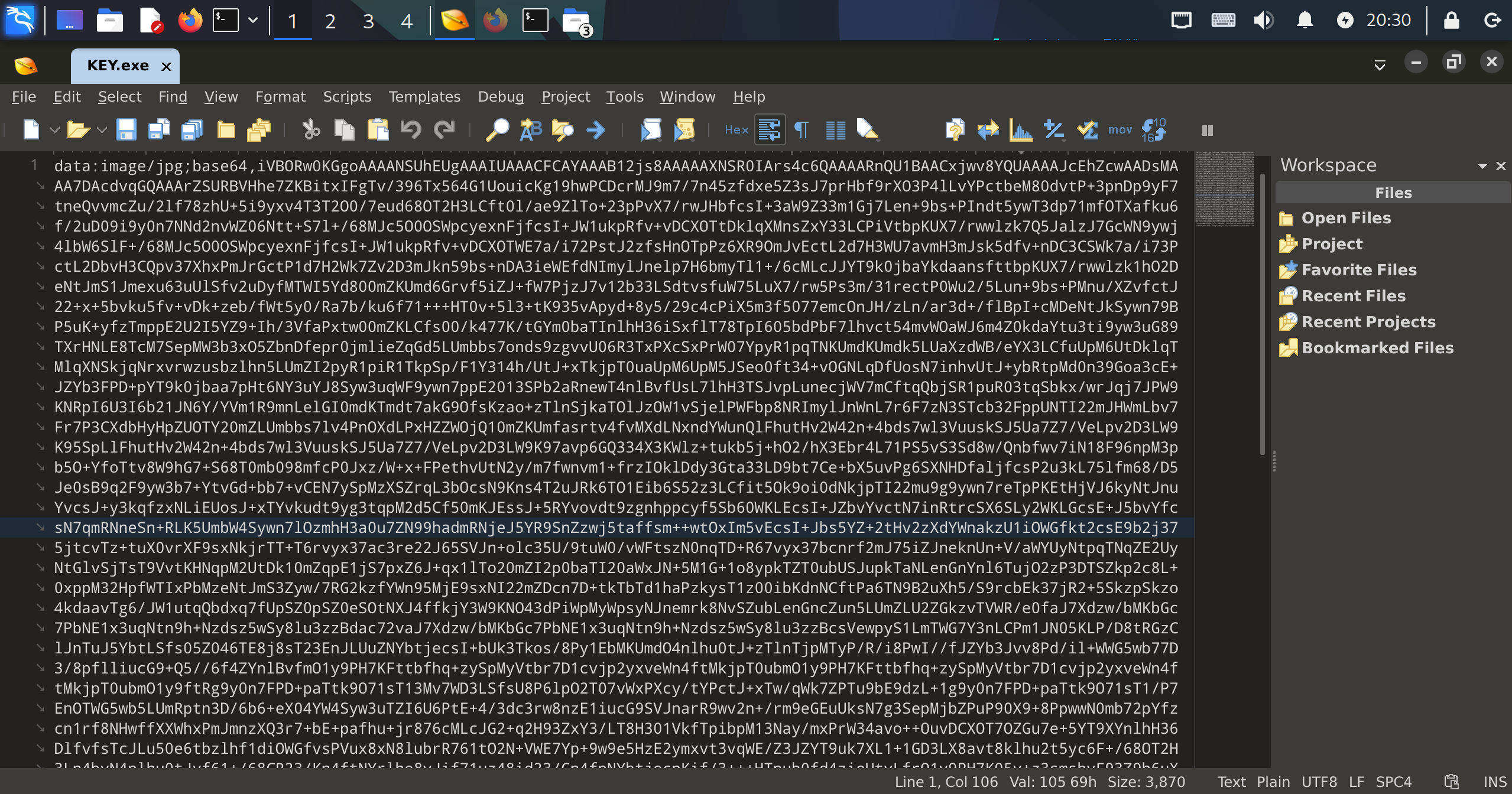
Task: Click the Find magnifier toolbar icon
Action: tap(497, 129)
